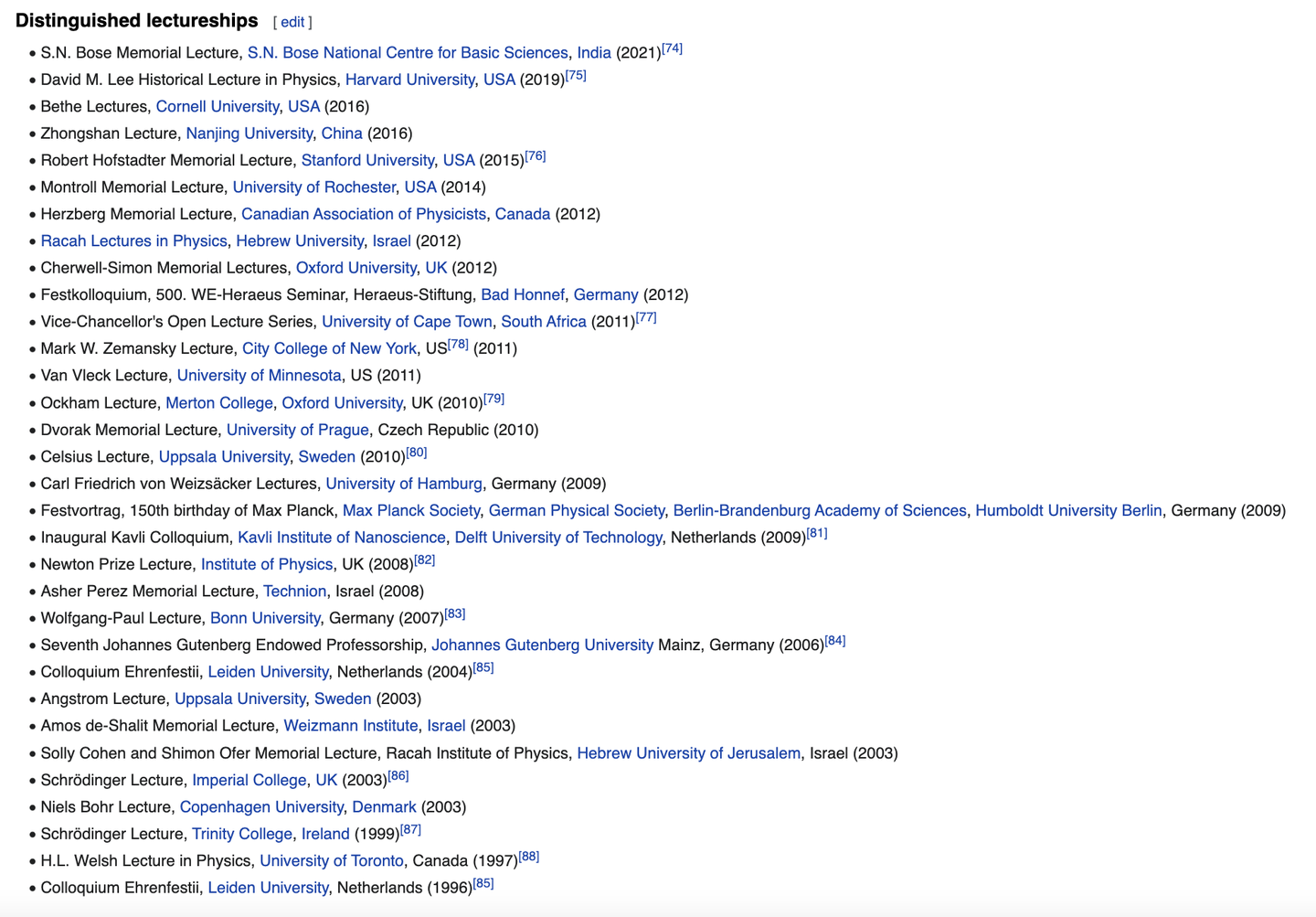Open Uppsala University in the Angstrom Lecture row
The width and height of the screenshot is (1316, 917).
239,699
